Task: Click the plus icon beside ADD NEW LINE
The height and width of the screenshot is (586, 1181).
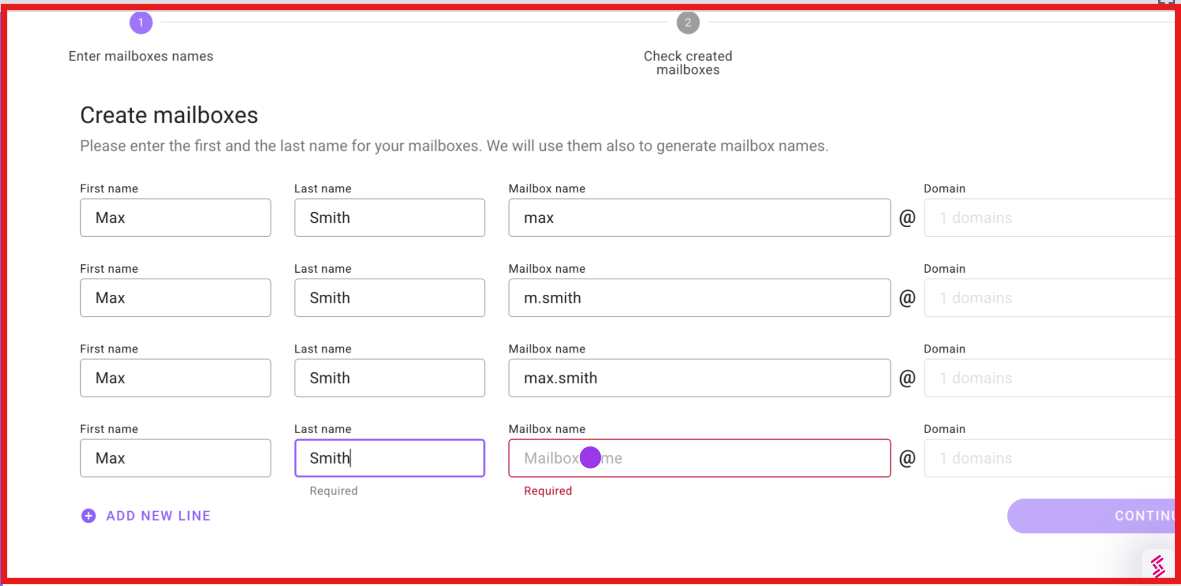Action: [x=88, y=515]
